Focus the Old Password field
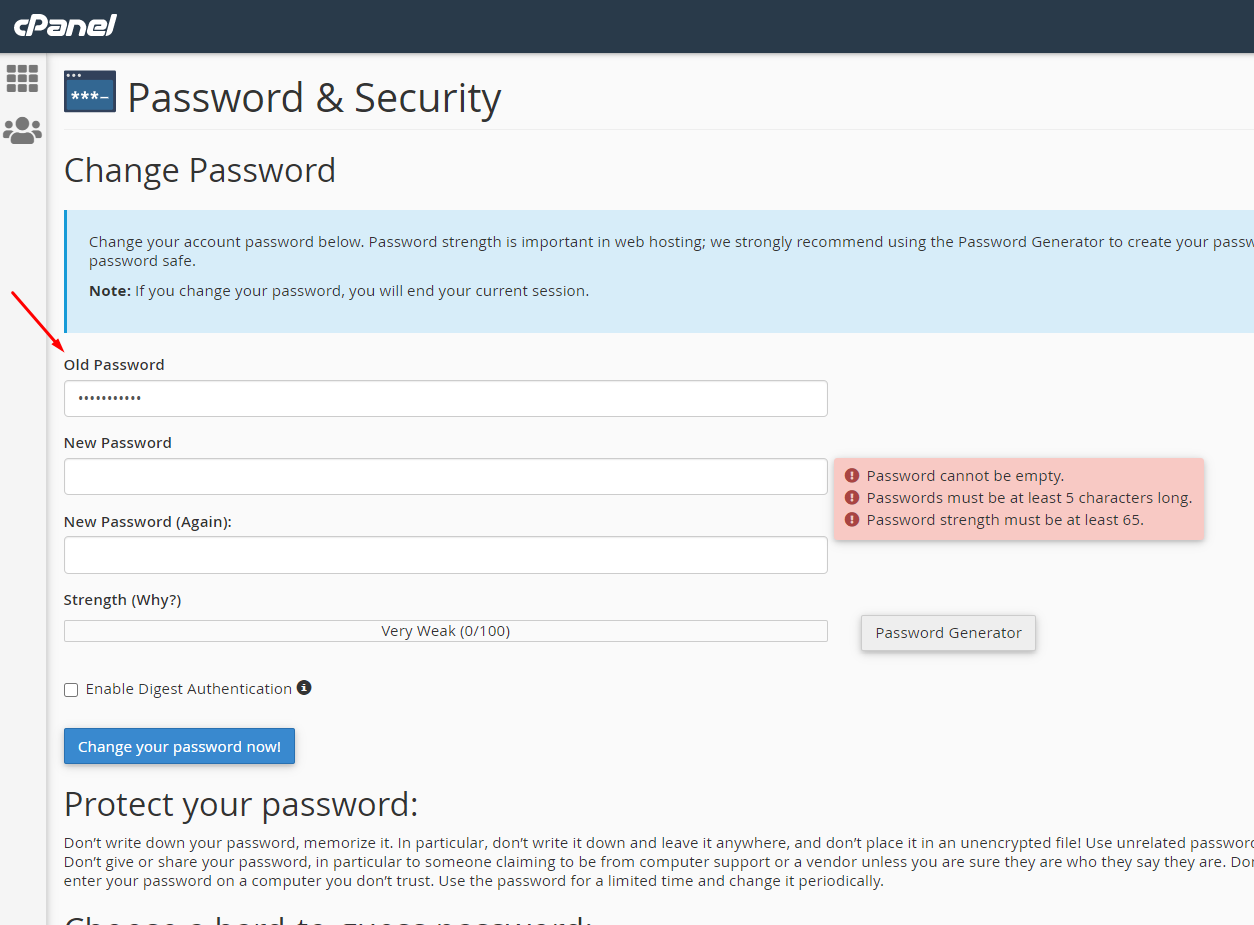The height and width of the screenshot is (925, 1254). coord(445,398)
